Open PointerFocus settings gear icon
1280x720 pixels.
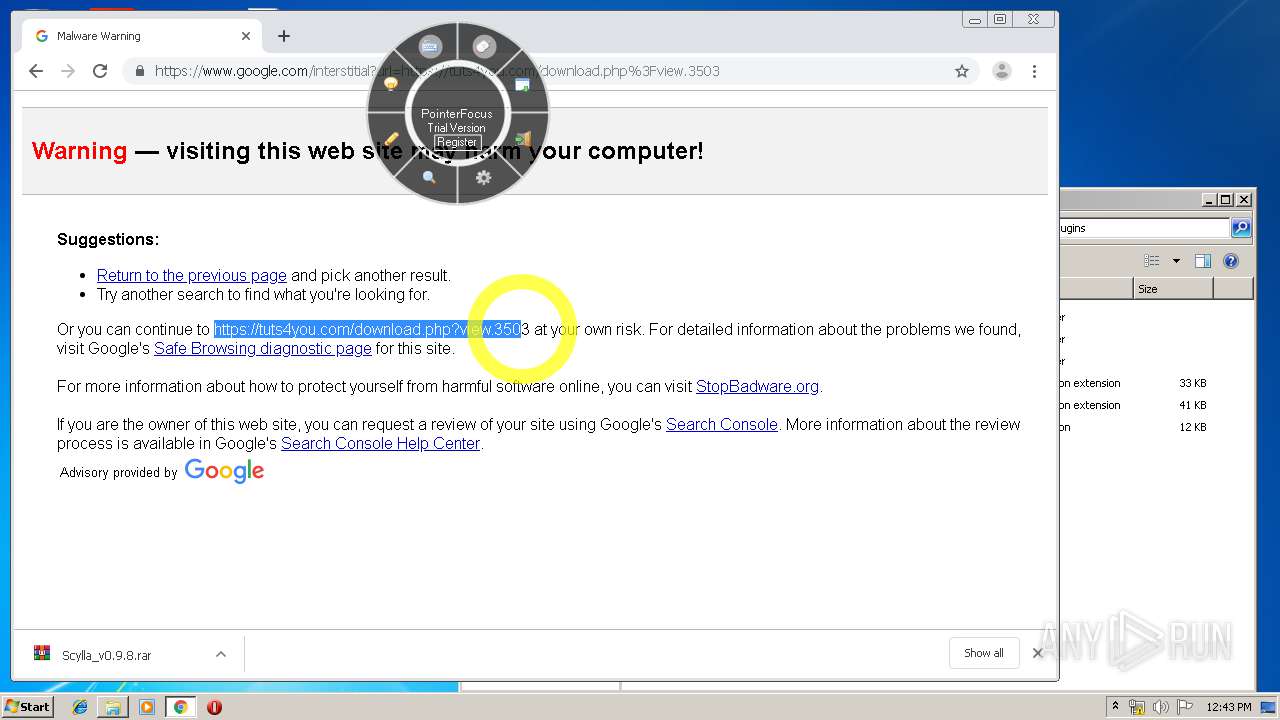tap(484, 177)
